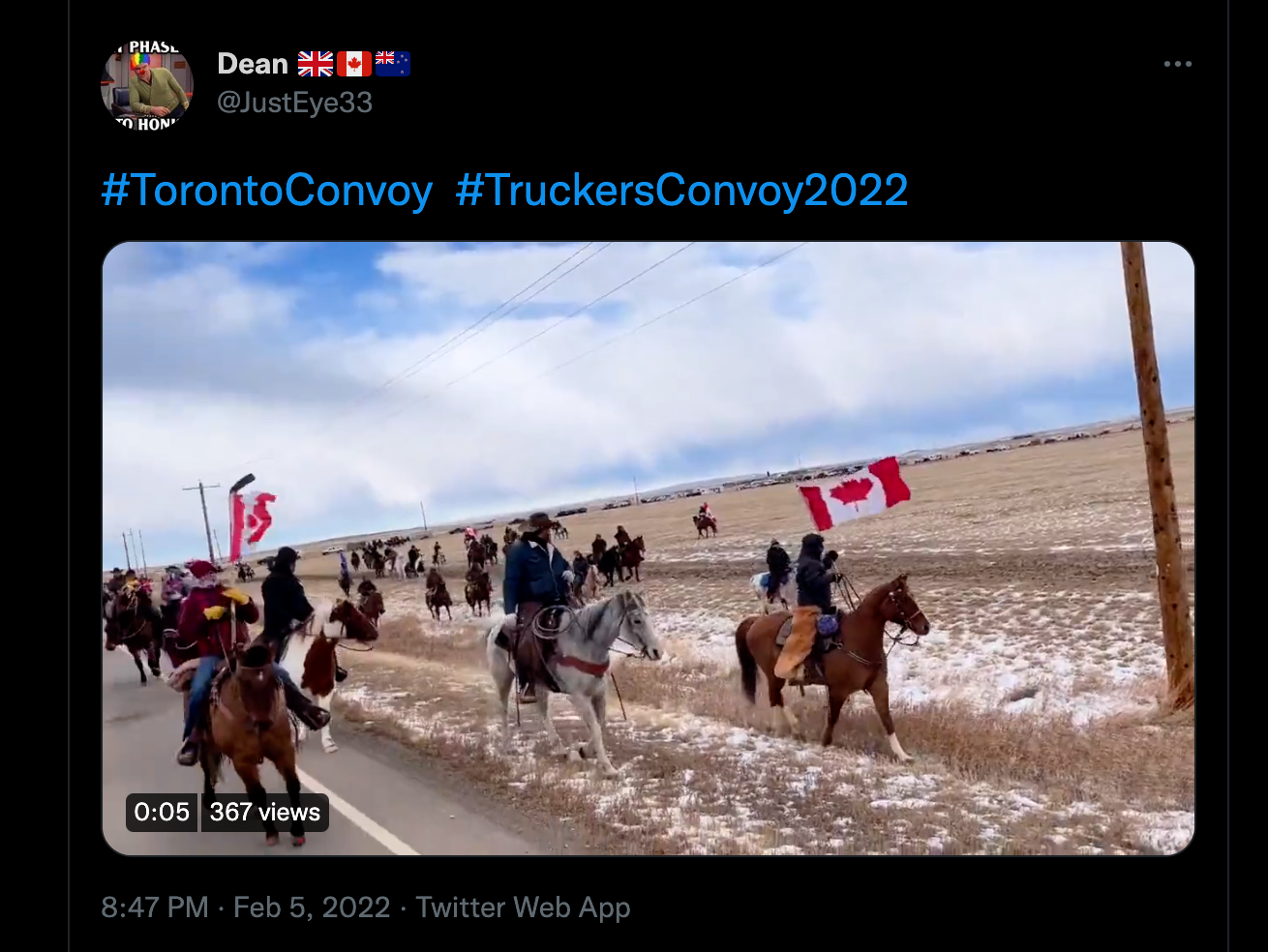Click the Canada flag emoji beside Dean's name
The width and height of the screenshot is (1268, 952).
coord(354,64)
